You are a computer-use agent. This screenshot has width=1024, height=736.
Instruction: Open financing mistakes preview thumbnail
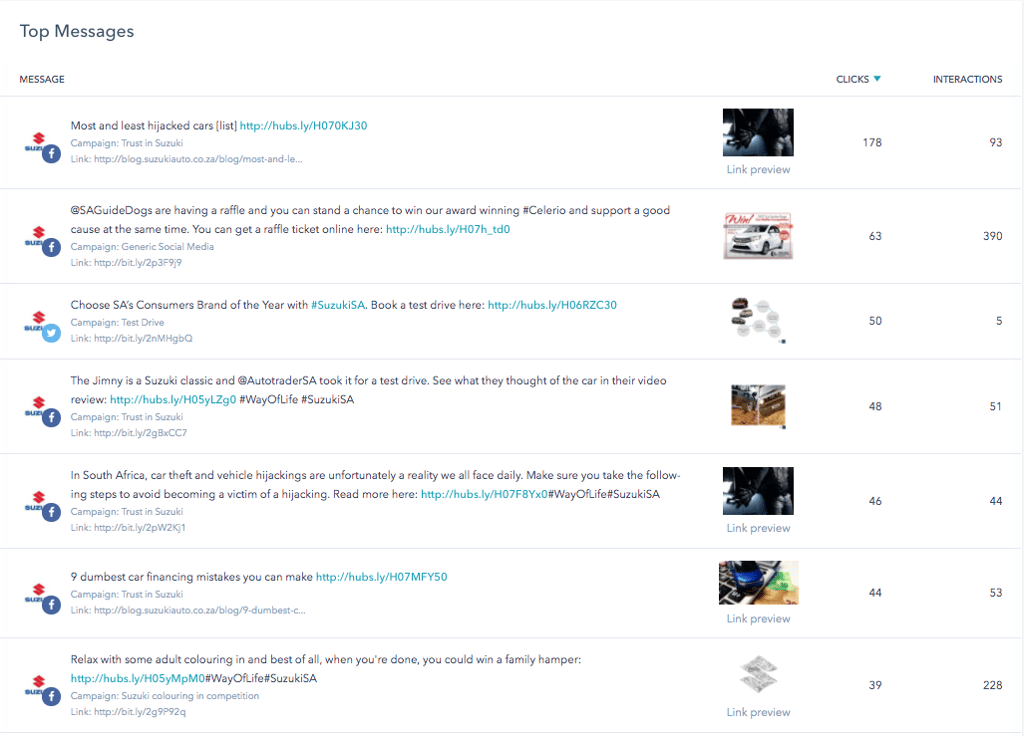pos(758,583)
